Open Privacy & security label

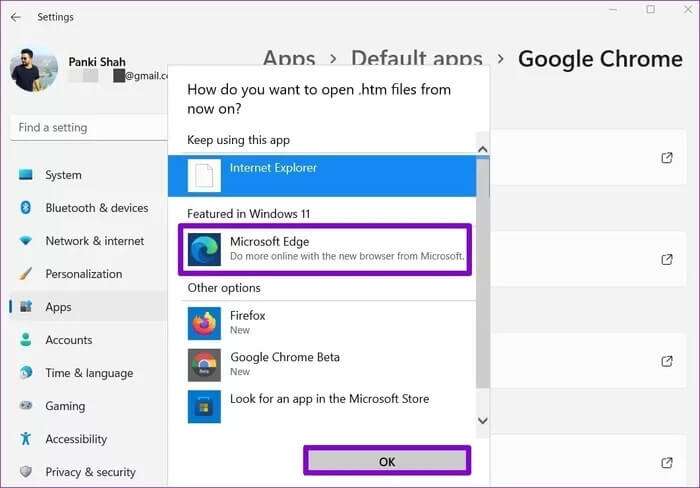coord(91,472)
